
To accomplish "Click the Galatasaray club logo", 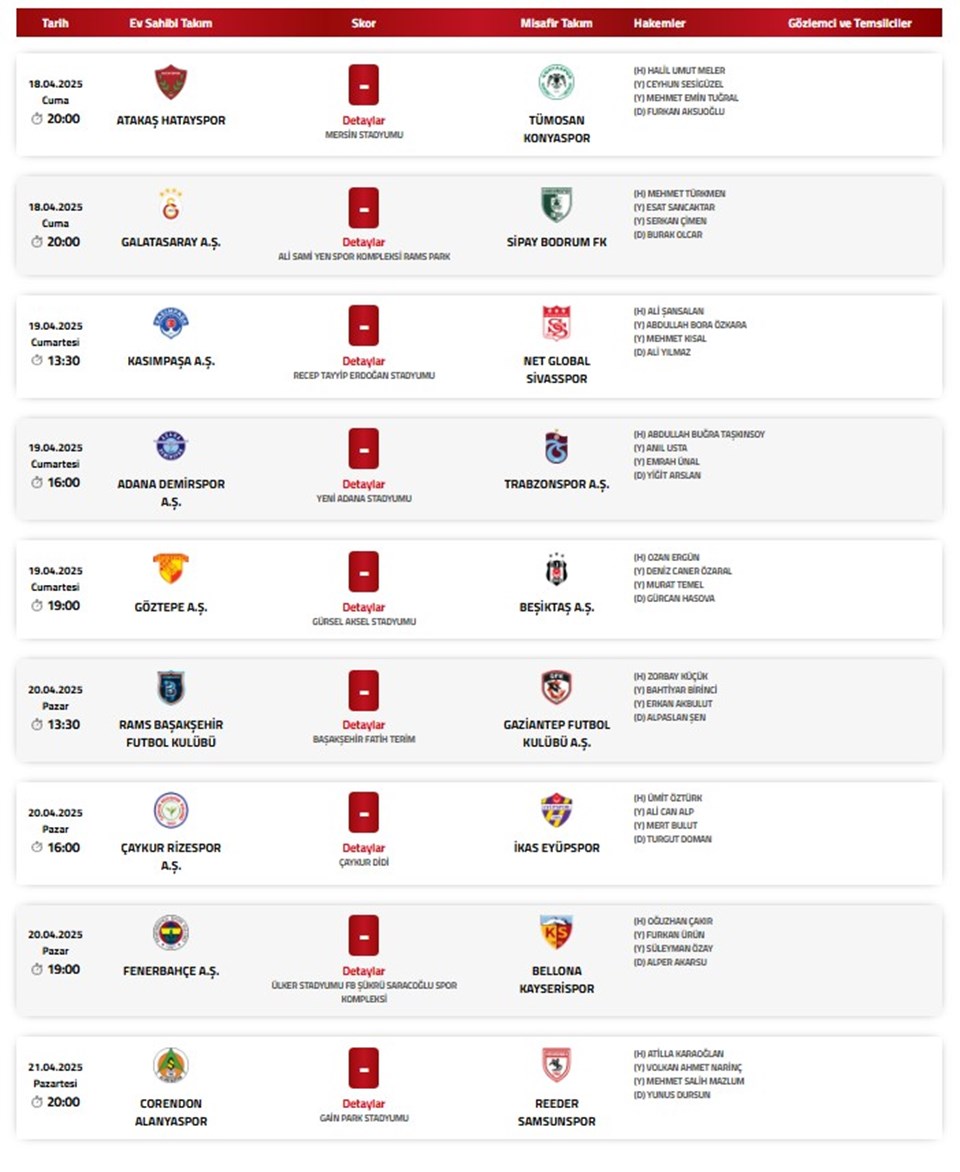I will pyautogui.click(x=171, y=205).
